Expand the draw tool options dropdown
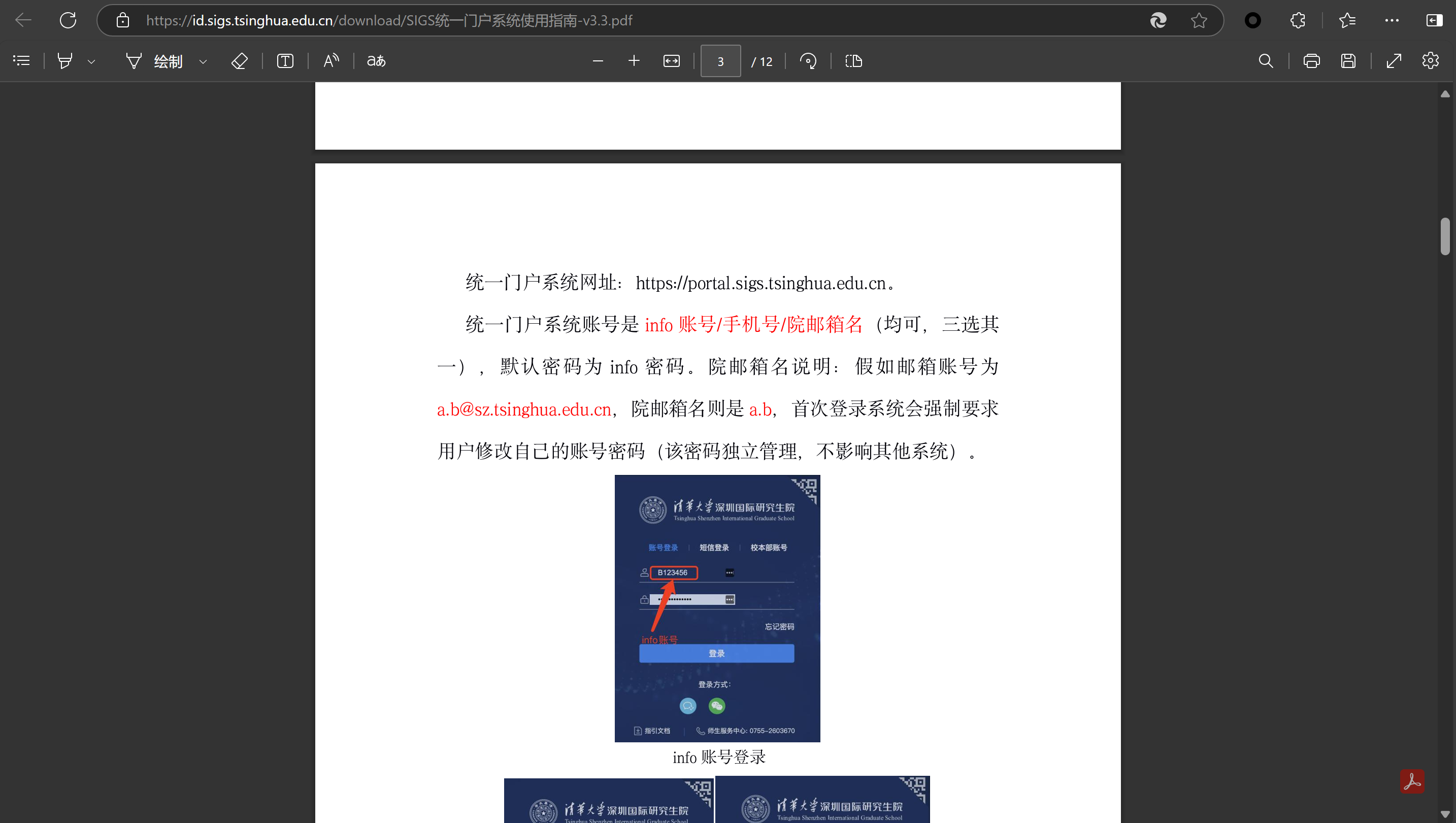The image size is (1456, 823). pyautogui.click(x=203, y=61)
